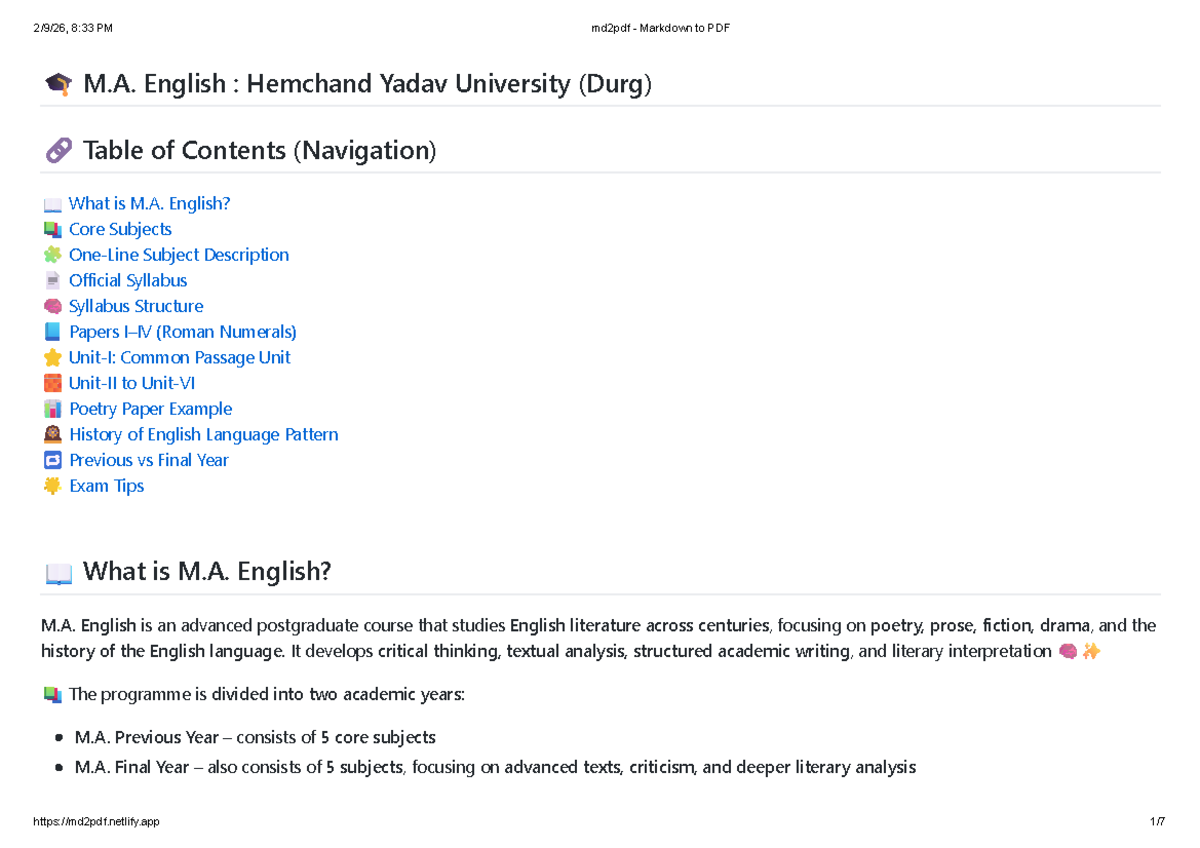Click the repeat icon beside Previous vs Final Year
The width and height of the screenshot is (1200, 848).
point(53,461)
